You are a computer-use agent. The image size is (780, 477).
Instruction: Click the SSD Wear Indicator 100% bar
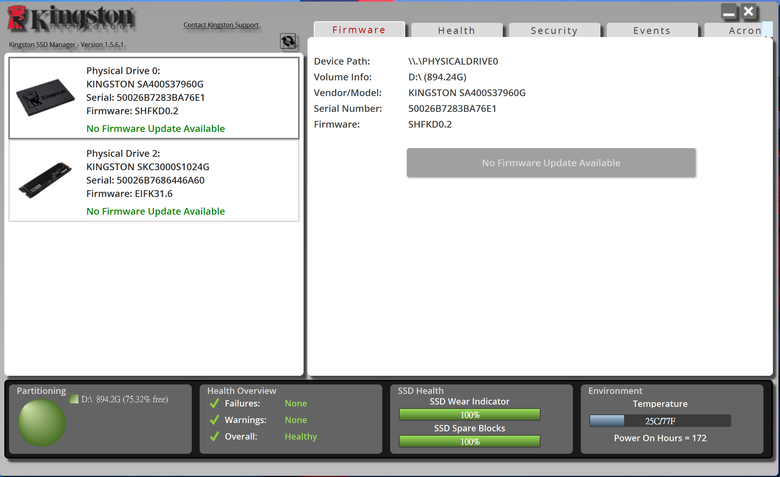pyautogui.click(x=470, y=414)
